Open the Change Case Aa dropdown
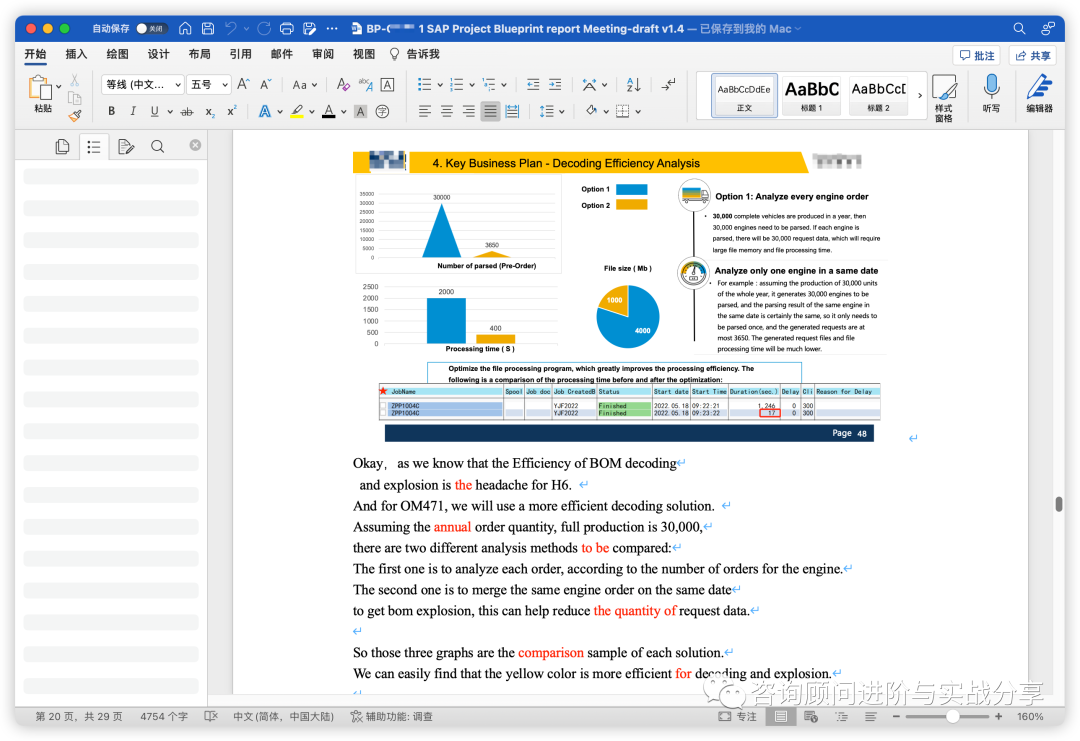 (x=304, y=85)
